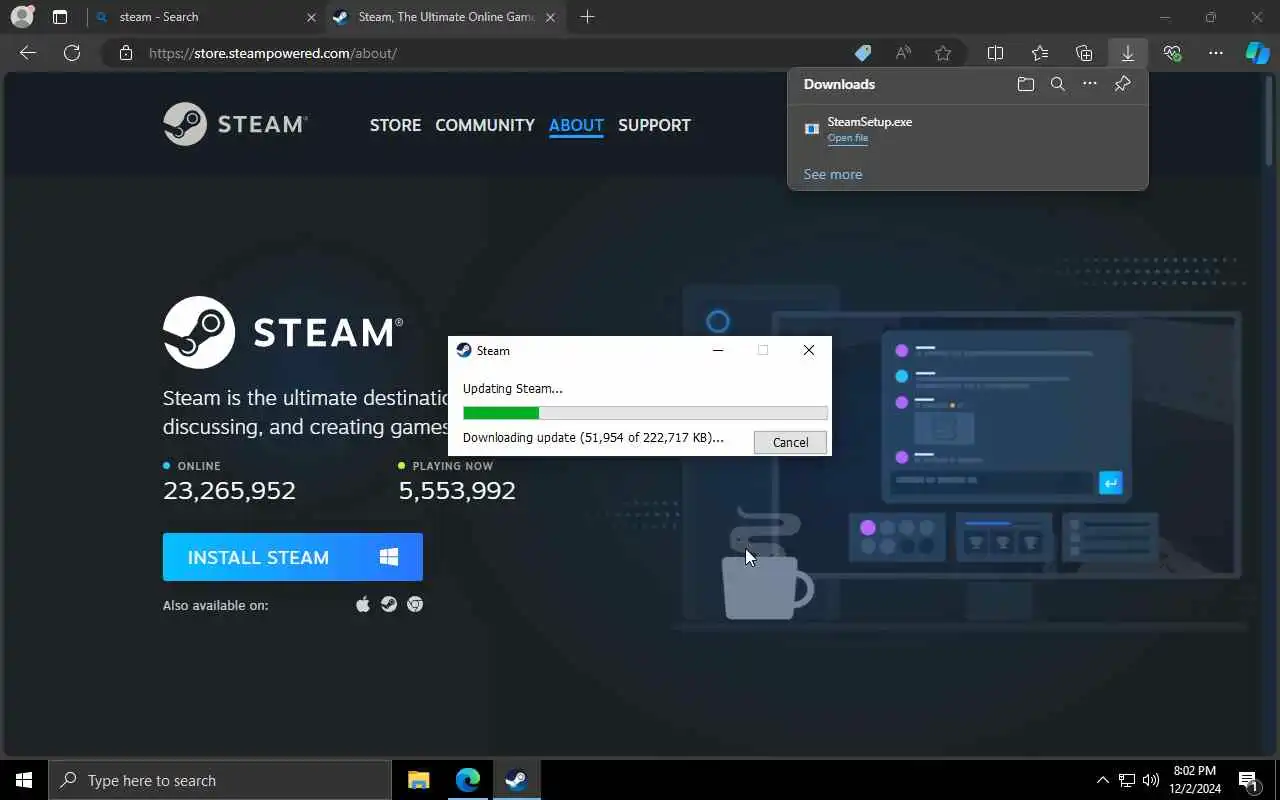Pin the Downloads panel
Image resolution: width=1280 pixels, height=800 pixels.
(x=1122, y=84)
